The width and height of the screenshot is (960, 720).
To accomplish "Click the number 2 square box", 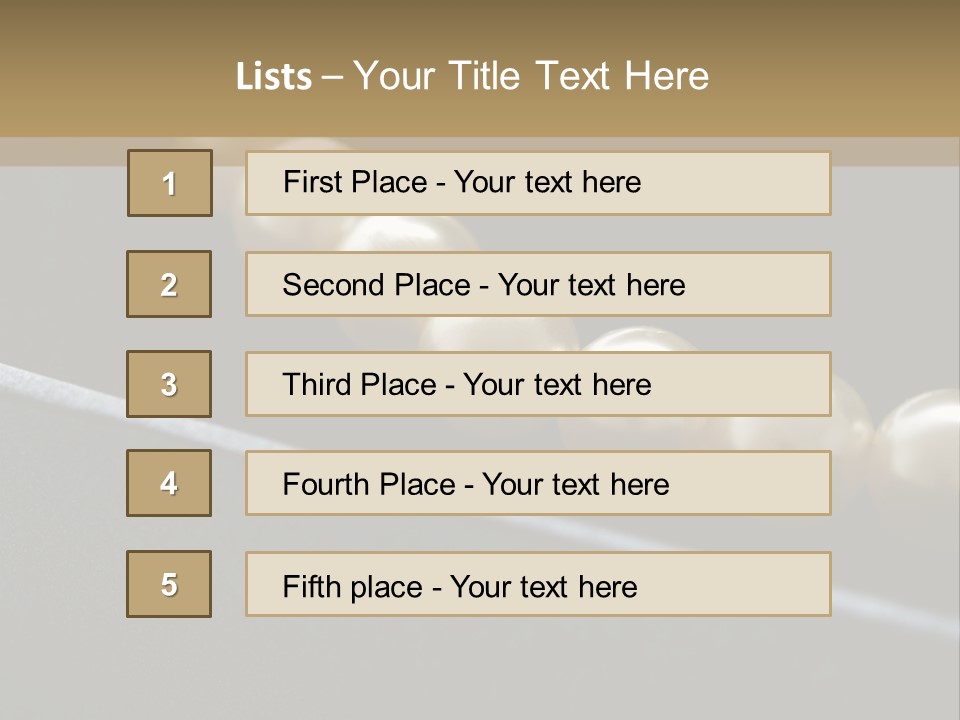I will tap(169, 284).
